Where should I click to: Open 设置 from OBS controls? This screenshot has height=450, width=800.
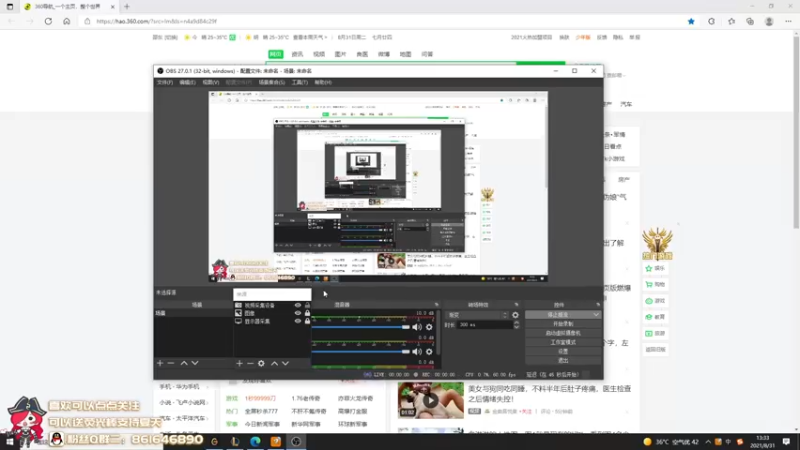click(x=563, y=352)
